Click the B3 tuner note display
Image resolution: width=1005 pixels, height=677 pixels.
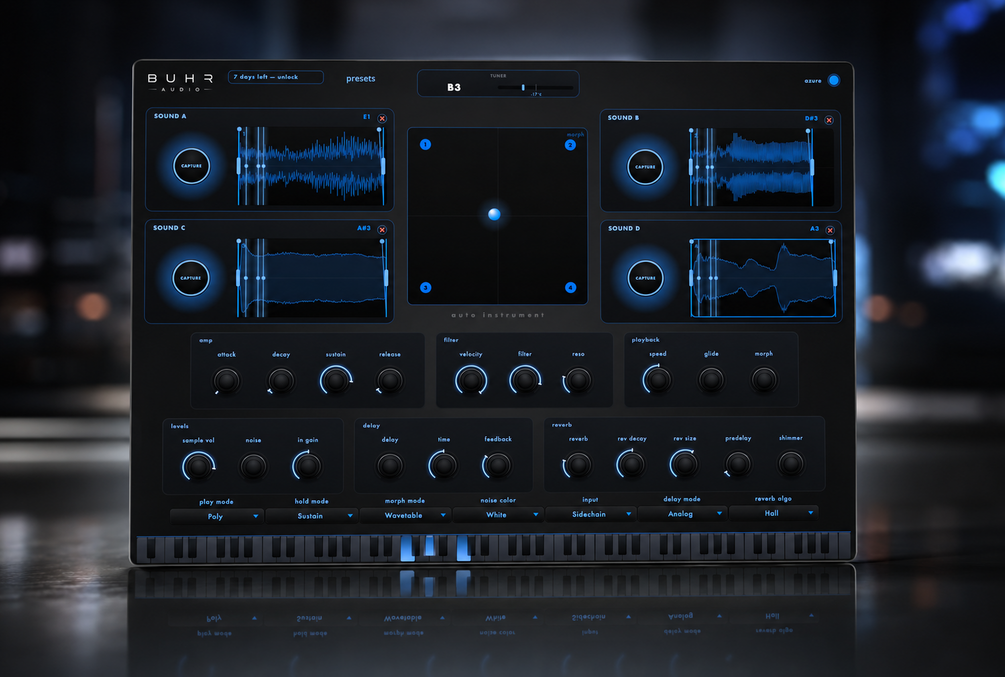[x=454, y=87]
